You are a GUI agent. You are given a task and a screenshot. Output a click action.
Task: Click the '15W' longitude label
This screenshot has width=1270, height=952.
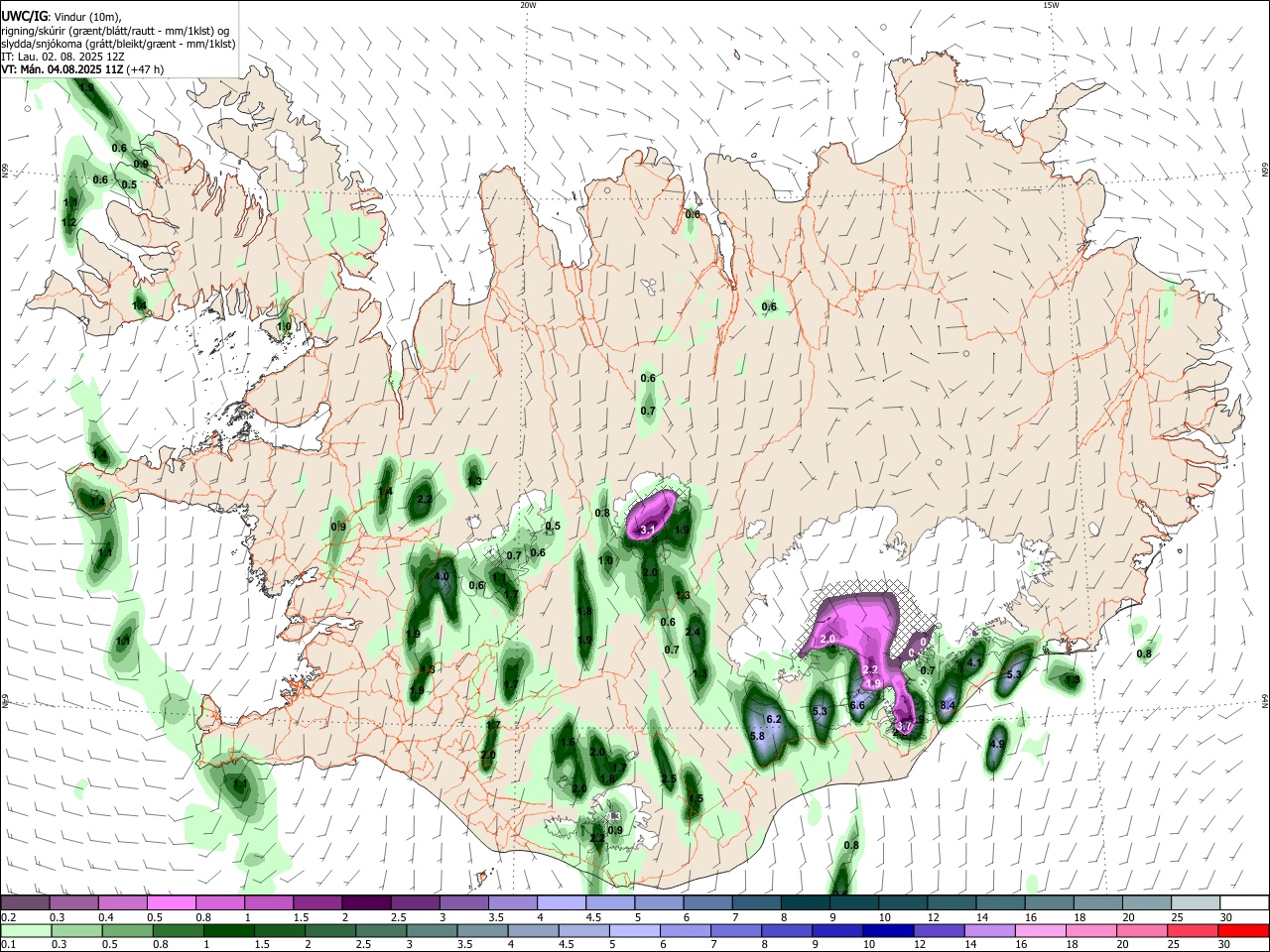pos(1051,5)
